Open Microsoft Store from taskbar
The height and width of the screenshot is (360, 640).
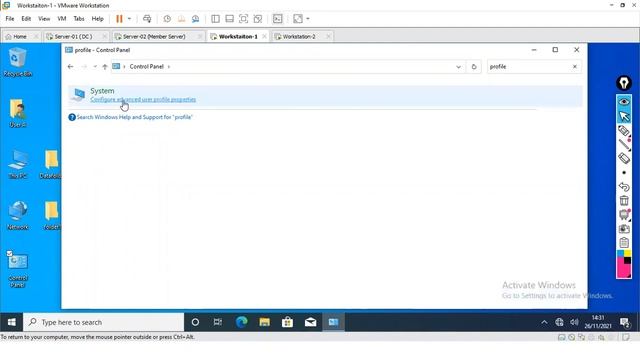287,322
